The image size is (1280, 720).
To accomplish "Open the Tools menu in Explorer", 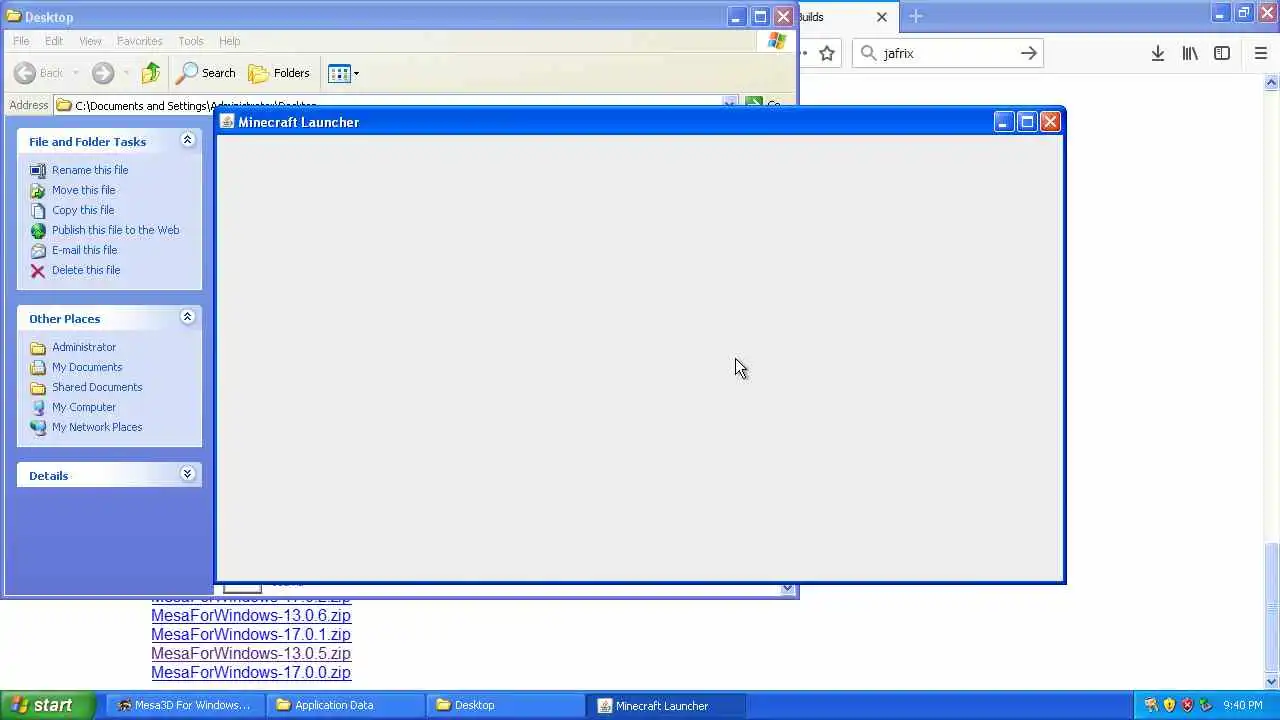I will point(191,41).
